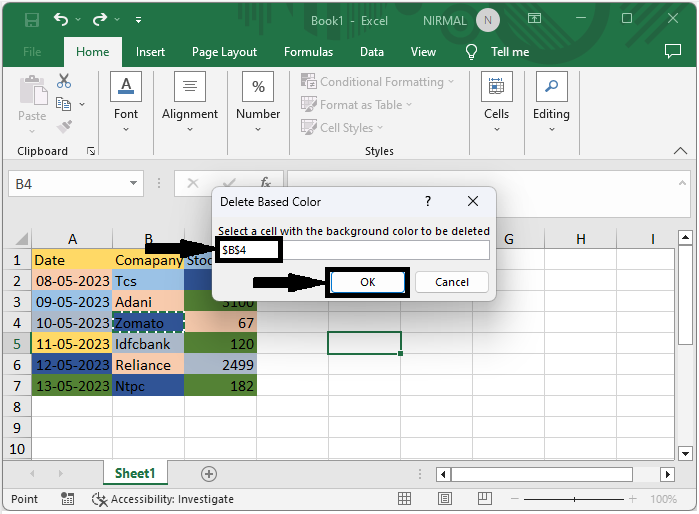Screen dimensions: 699x514
Task: Click the zoom slider track
Action: pos(574,499)
